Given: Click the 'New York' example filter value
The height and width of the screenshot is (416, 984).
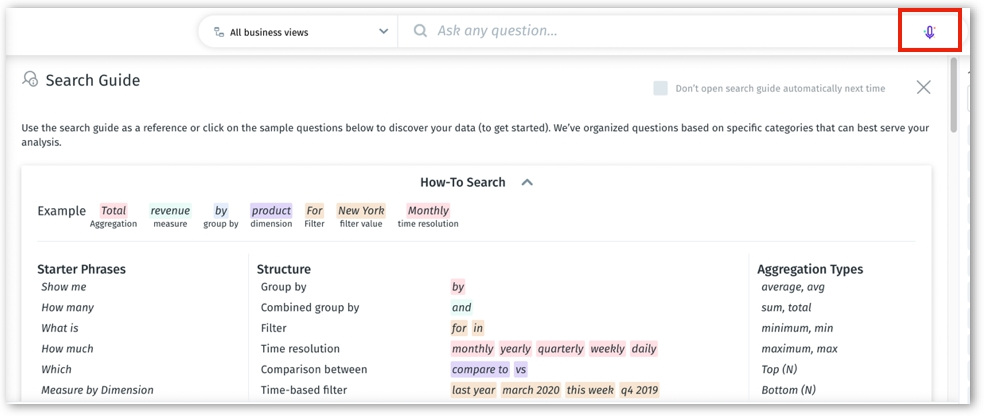Looking at the screenshot, I should pyautogui.click(x=361, y=211).
